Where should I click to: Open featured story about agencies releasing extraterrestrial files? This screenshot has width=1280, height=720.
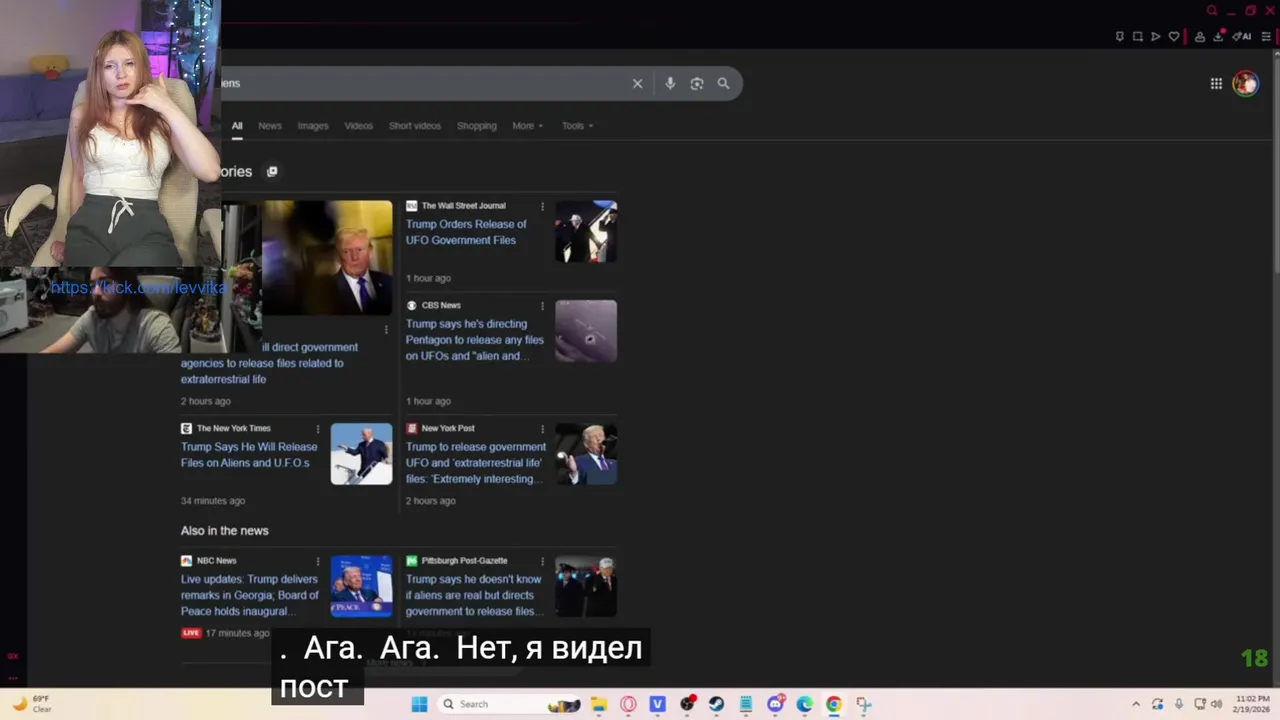(270, 363)
